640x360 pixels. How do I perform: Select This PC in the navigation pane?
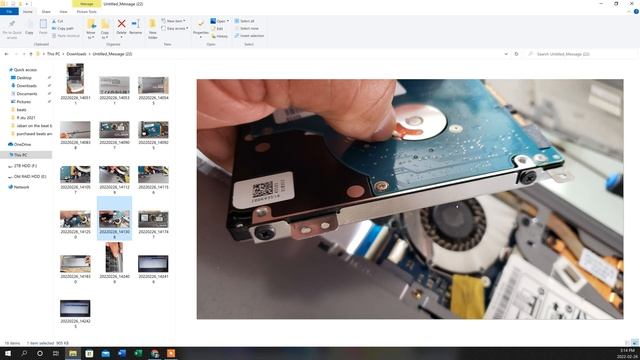point(20,155)
